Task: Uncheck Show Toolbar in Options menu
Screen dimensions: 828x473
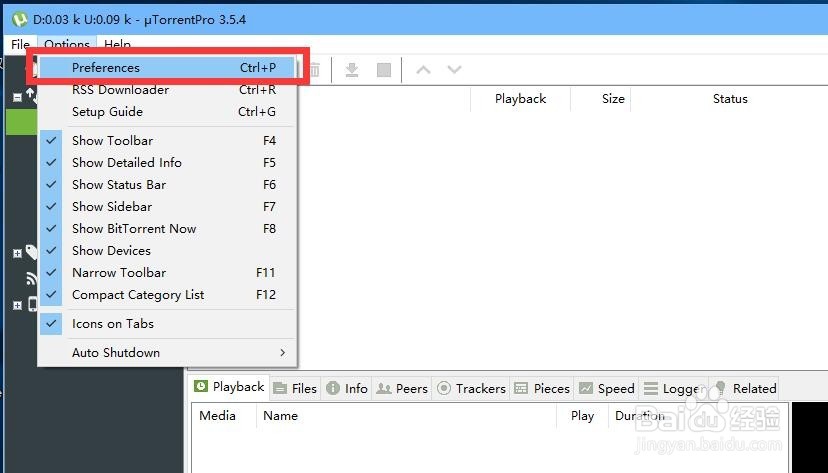Action: point(168,140)
